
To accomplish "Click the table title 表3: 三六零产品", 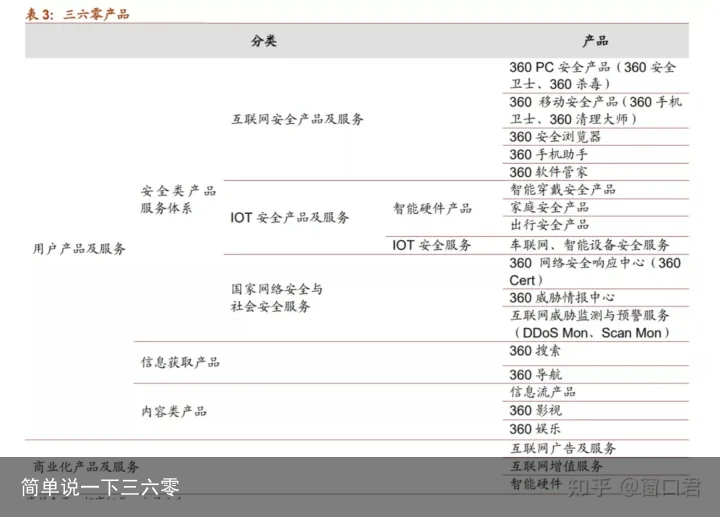I will click(x=77, y=14).
